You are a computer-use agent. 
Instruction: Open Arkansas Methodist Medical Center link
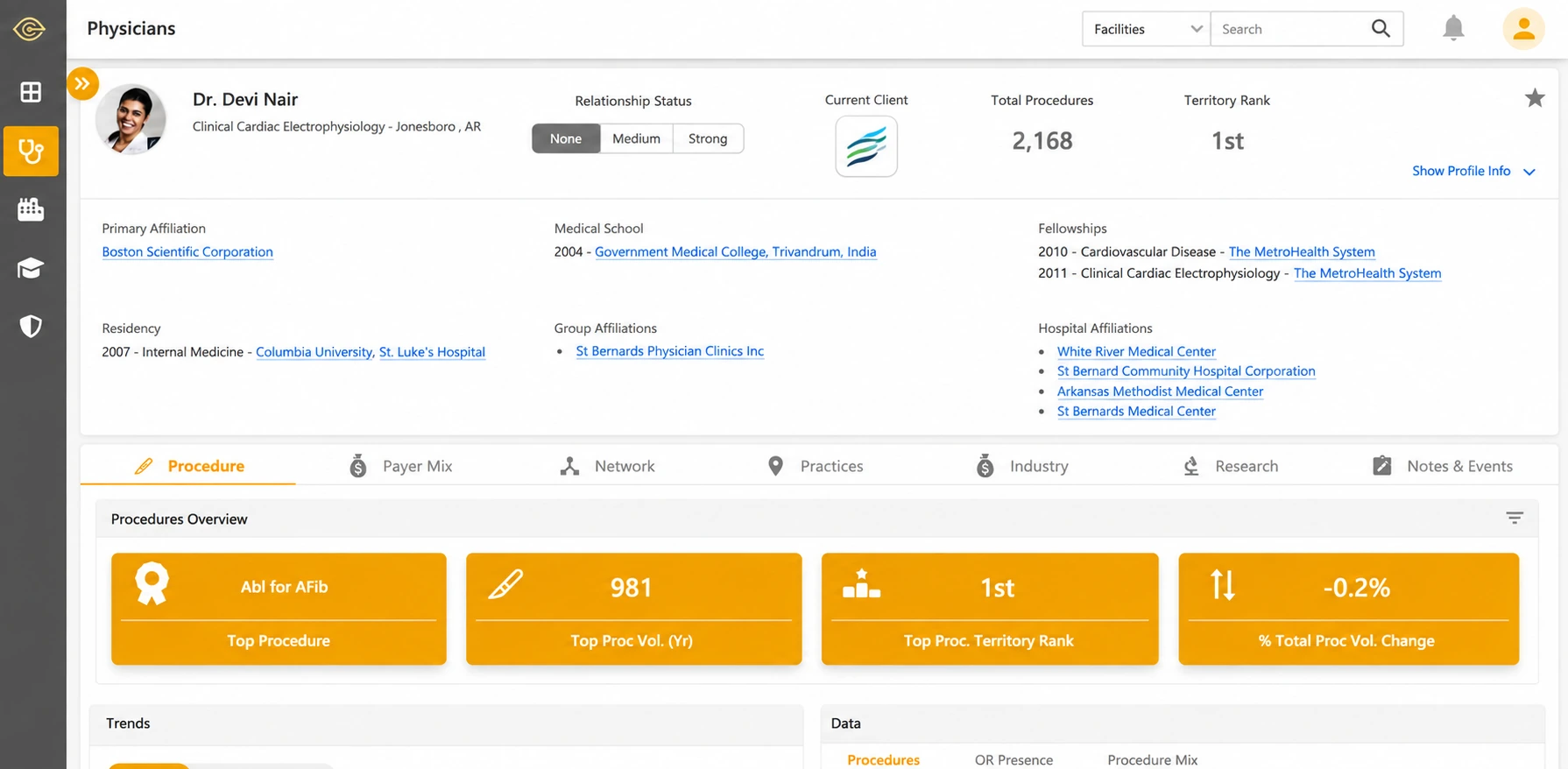1160,391
